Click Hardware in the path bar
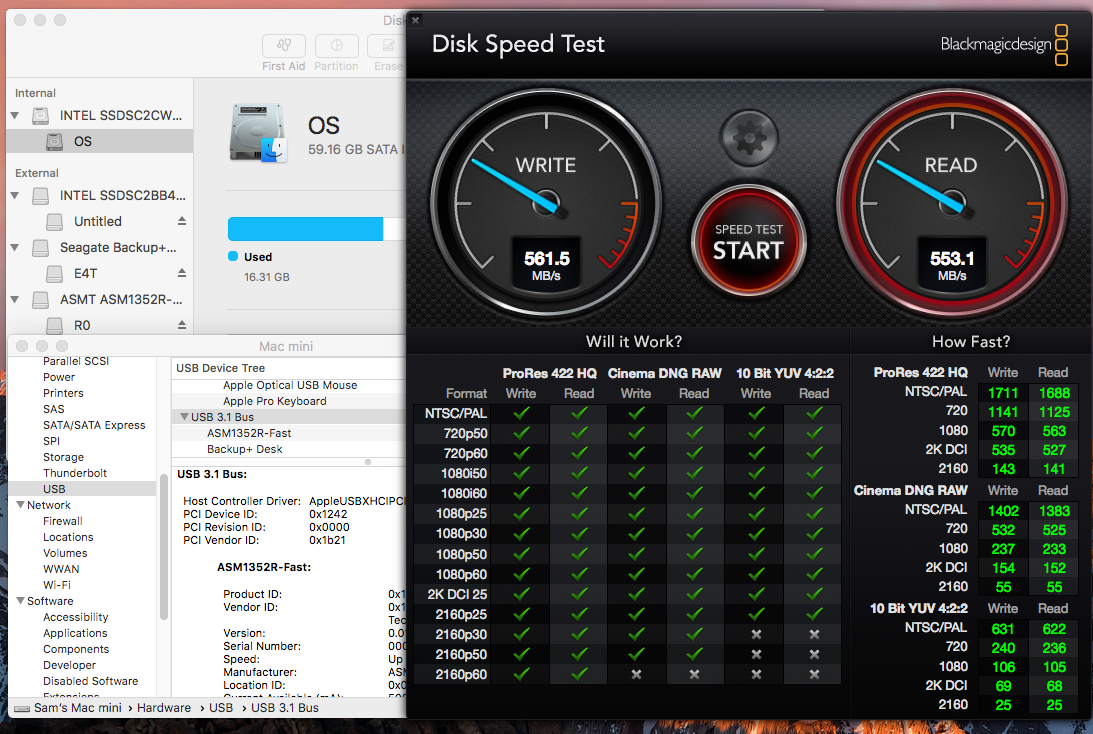 [x=164, y=708]
